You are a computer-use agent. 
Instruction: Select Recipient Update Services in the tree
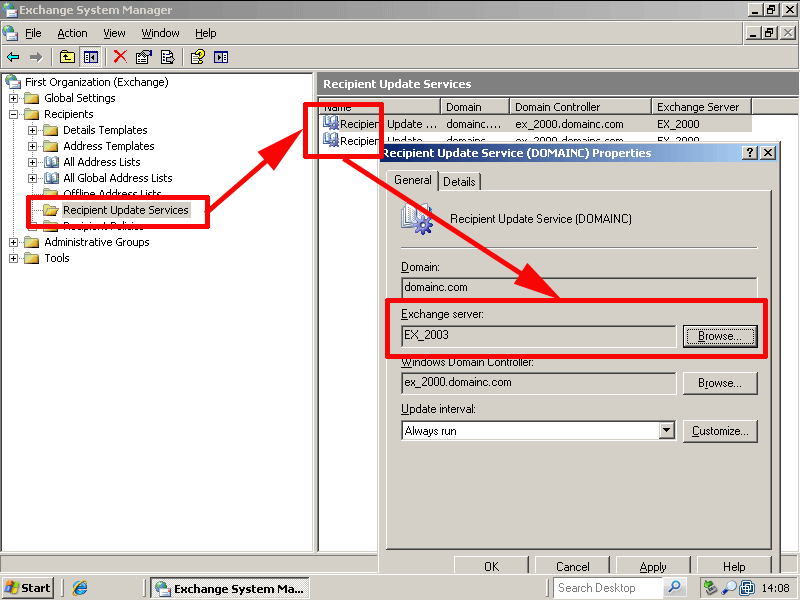coord(126,210)
